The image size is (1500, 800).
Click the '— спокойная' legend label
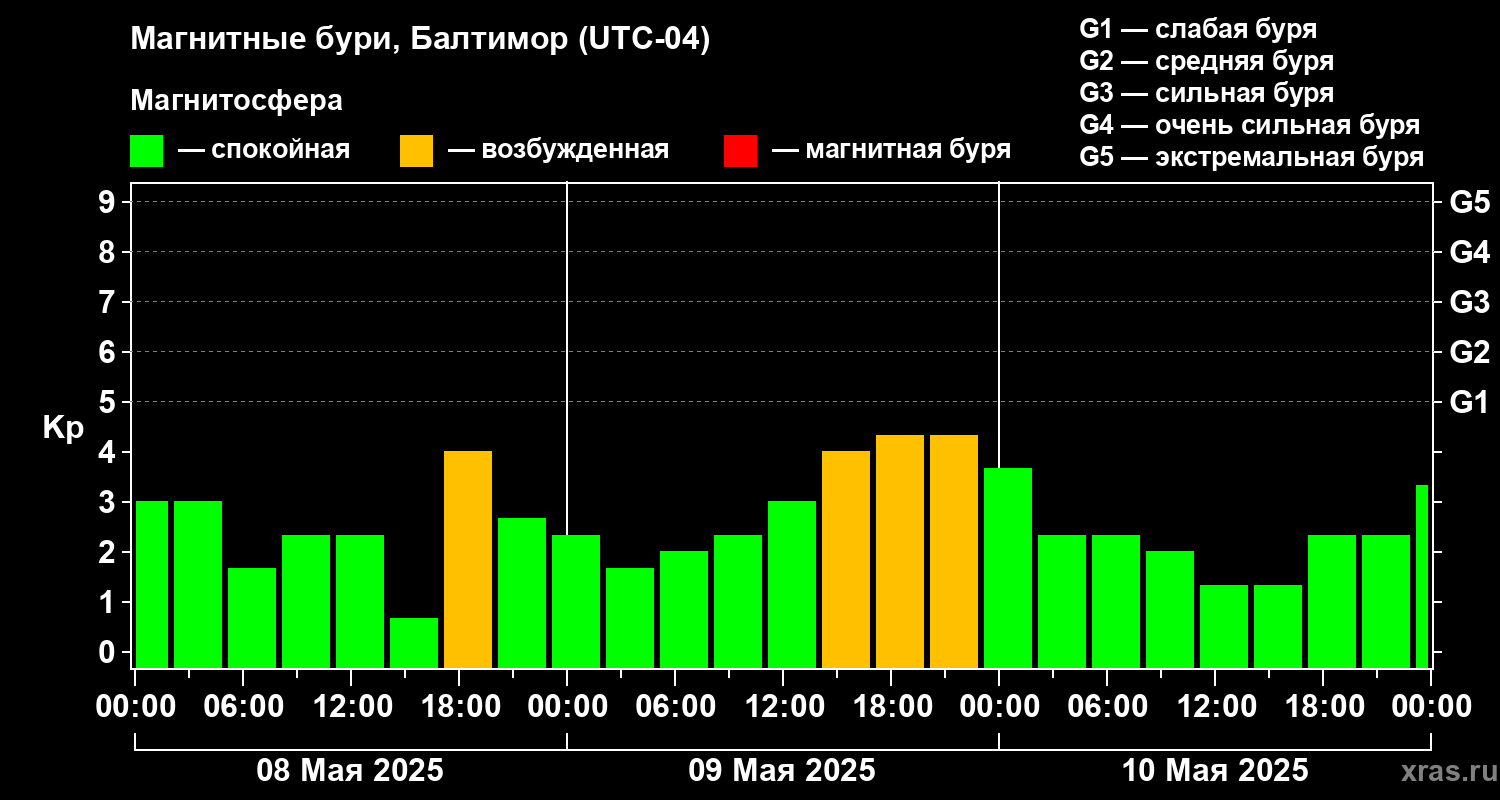click(x=264, y=150)
